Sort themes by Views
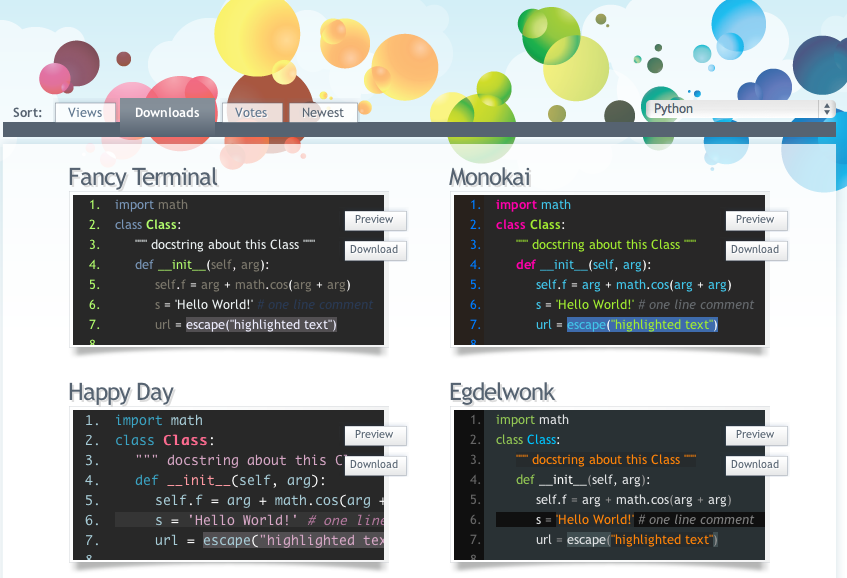Screen dimensions: 847x578 (x=85, y=112)
